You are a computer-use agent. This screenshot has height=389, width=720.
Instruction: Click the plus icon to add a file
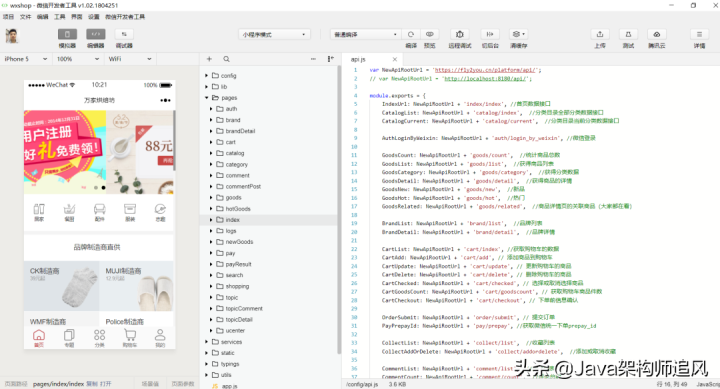pyautogui.click(x=209, y=59)
